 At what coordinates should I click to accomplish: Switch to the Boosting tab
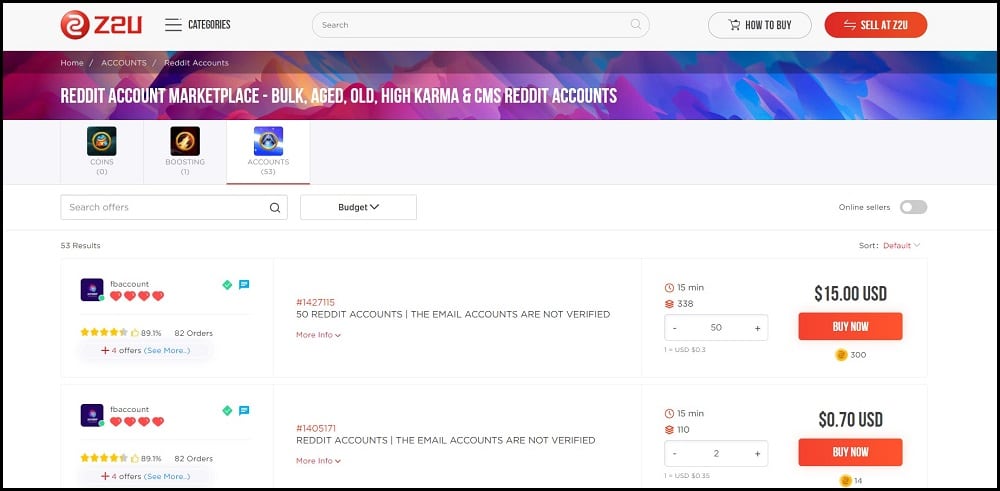pyautogui.click(x=185, y=152)
